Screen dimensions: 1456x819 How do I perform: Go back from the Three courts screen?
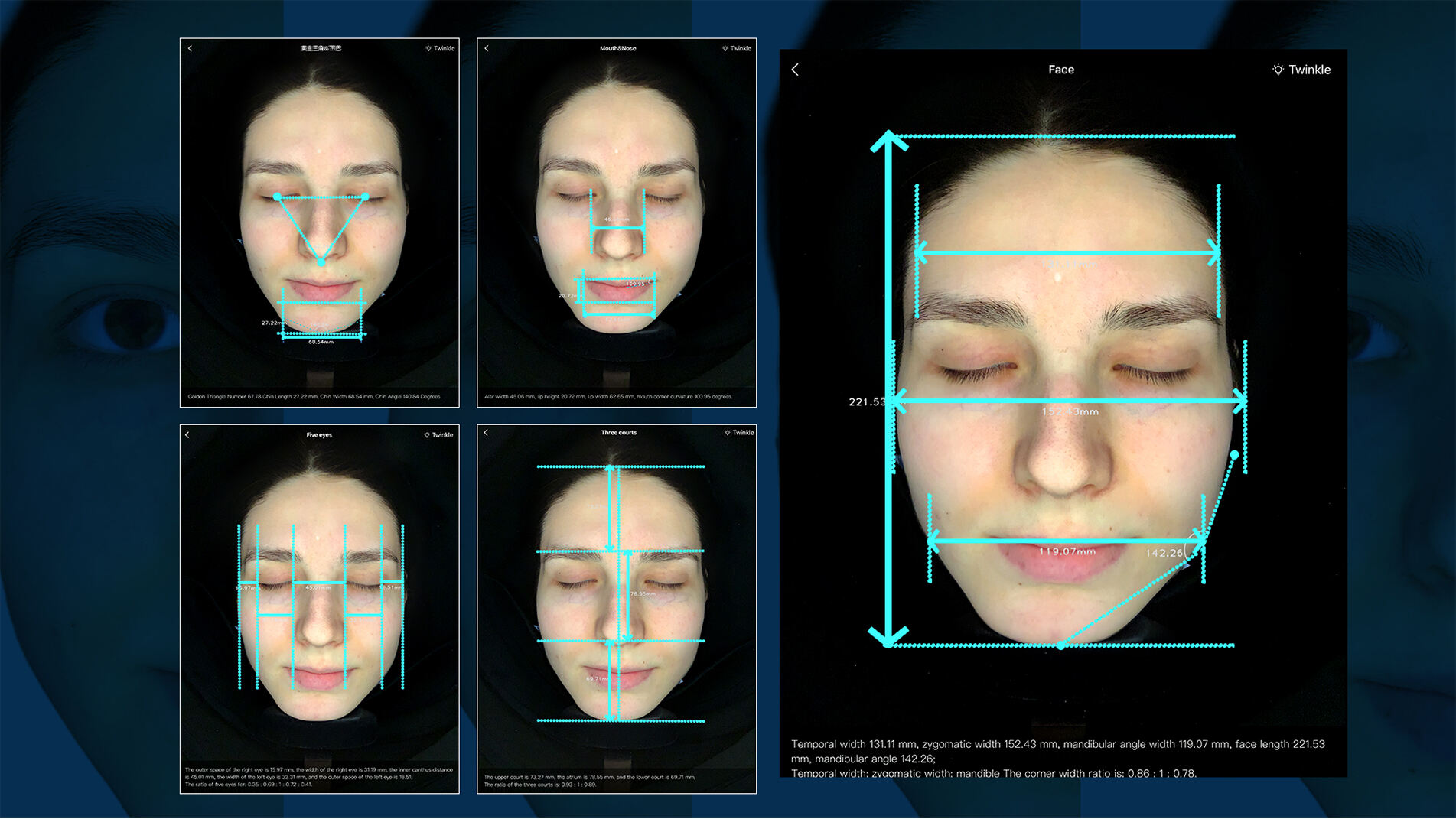coord(486,433)
